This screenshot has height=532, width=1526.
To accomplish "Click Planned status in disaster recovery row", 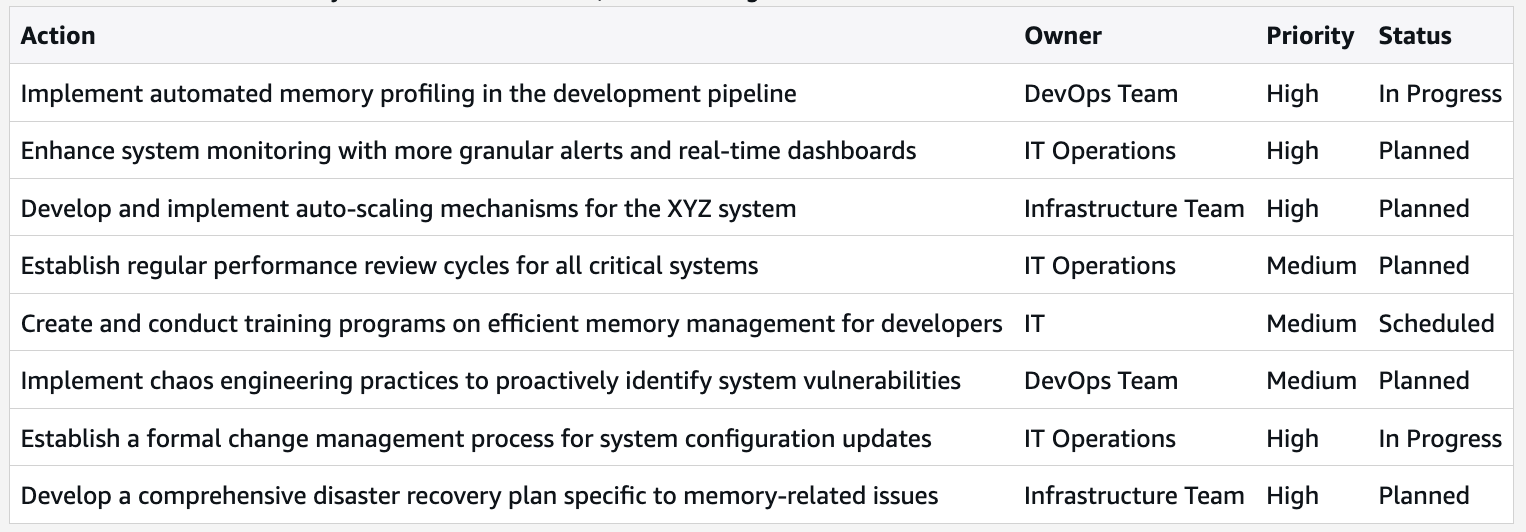I will [x=1424, y=496].
